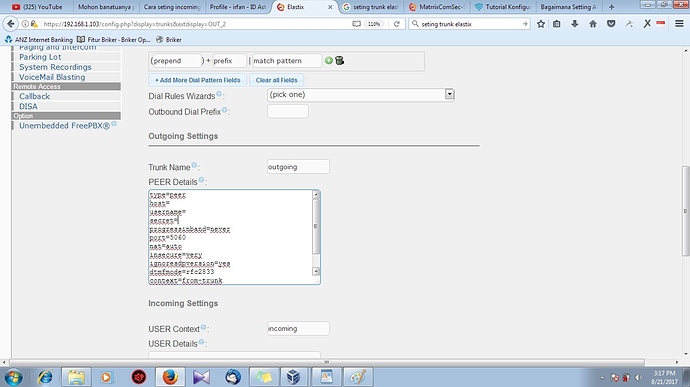Open Parking Lot in sidebar
The image size is (690, 387).
(x=40, y=57)
